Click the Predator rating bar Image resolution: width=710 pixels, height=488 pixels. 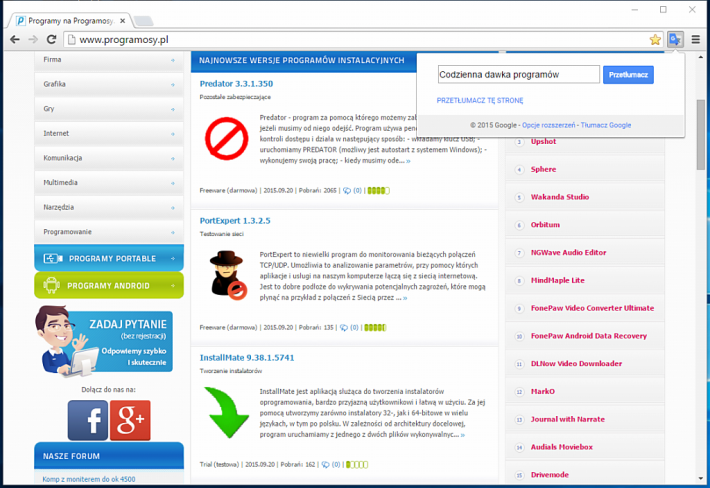point(378,191)
